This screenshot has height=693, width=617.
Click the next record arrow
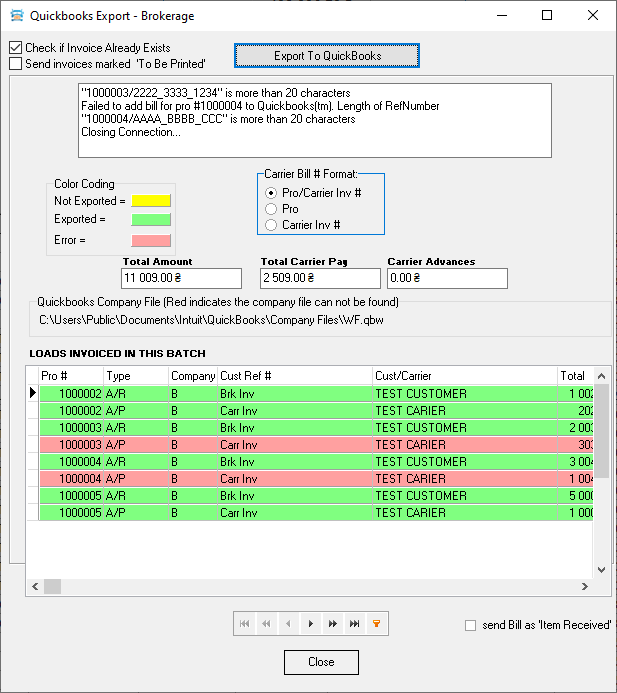tap(310, 624)
